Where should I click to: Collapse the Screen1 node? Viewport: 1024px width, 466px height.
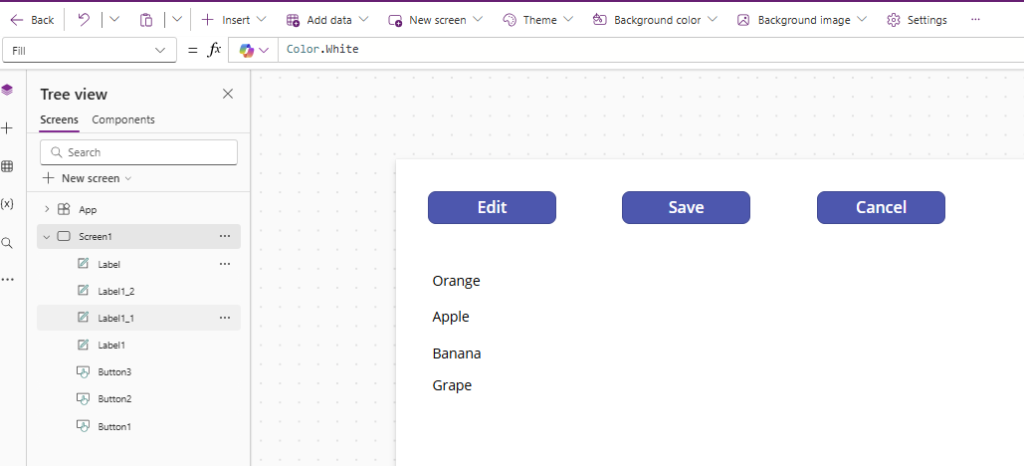(46, 236)
